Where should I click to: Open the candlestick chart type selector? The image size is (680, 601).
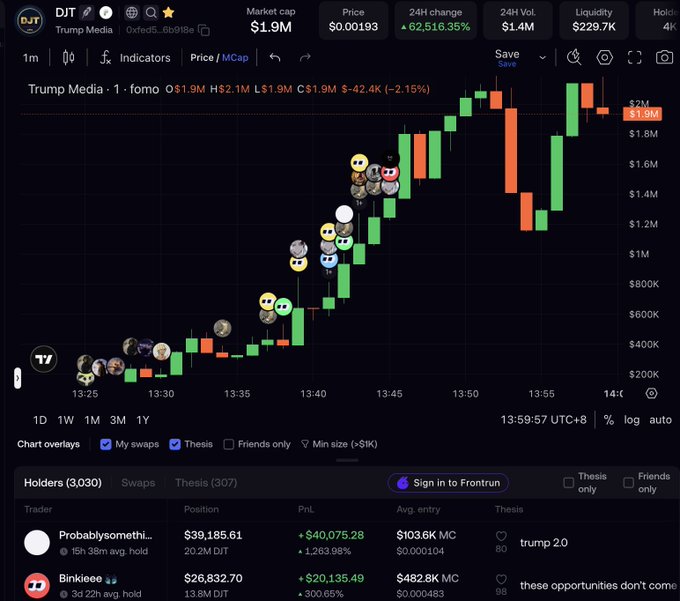69,57
